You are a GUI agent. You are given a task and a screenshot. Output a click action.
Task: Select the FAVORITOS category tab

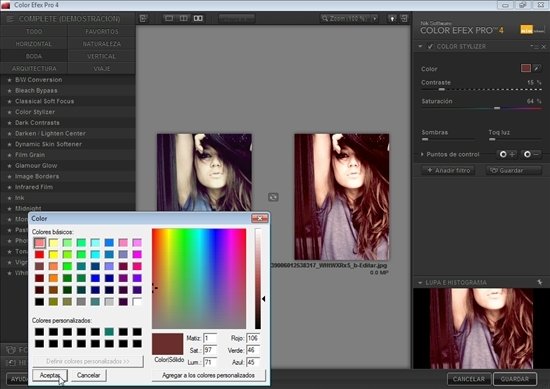102,32
